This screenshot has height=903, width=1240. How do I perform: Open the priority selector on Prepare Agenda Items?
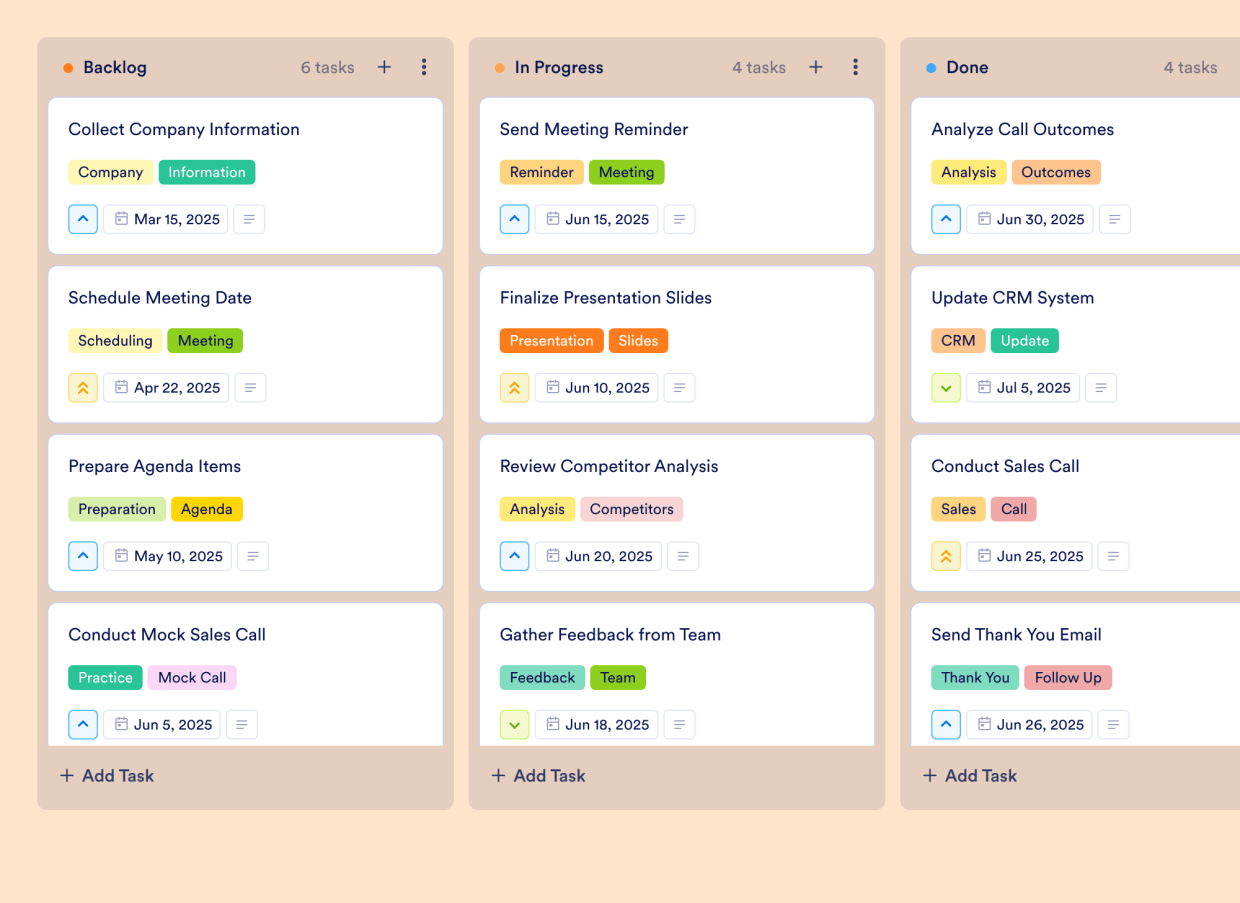pyautogui.click(x=83, y=556)
